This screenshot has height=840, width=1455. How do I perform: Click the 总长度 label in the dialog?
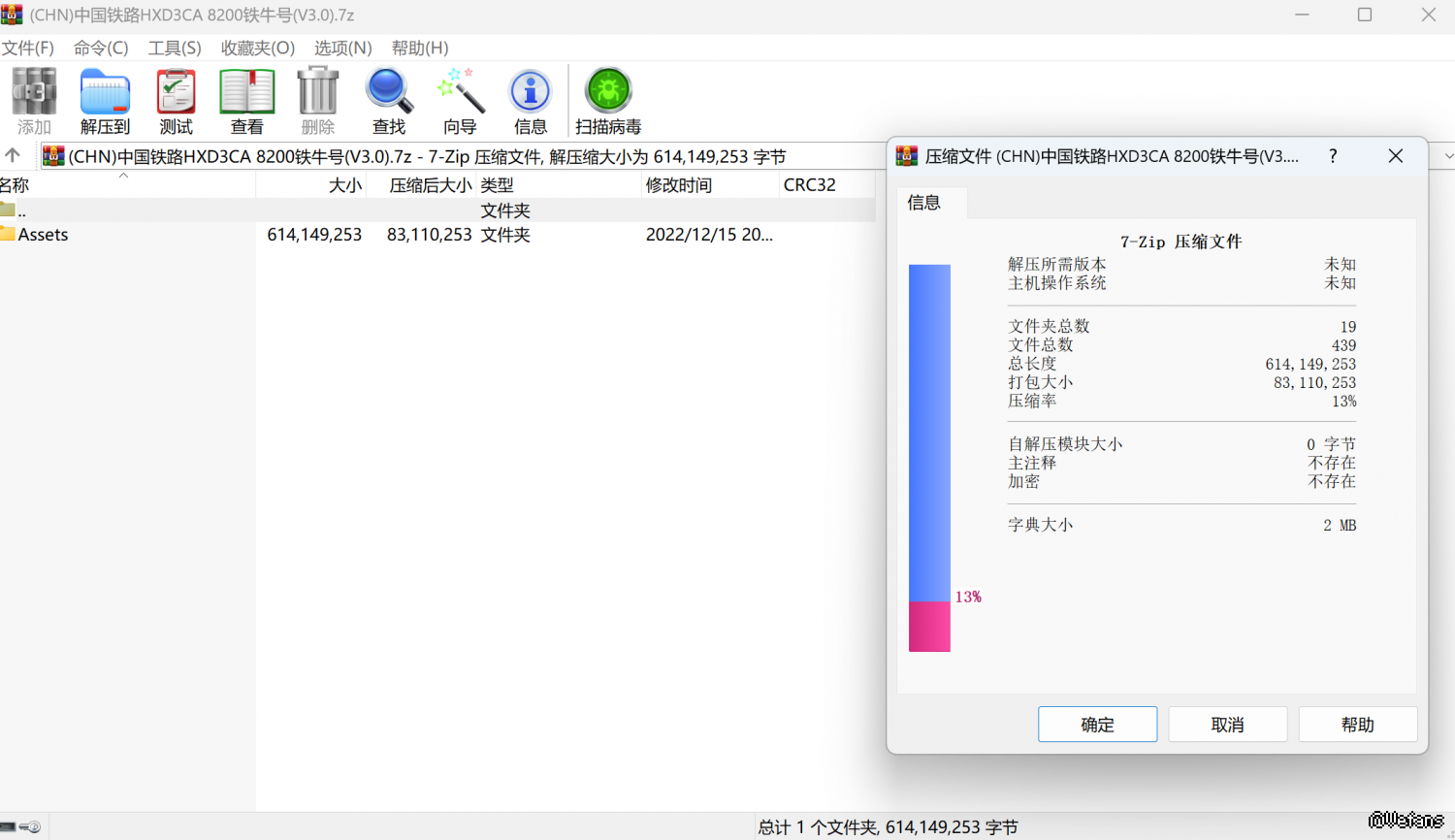pyautogui.click(x=1032, y=364)
